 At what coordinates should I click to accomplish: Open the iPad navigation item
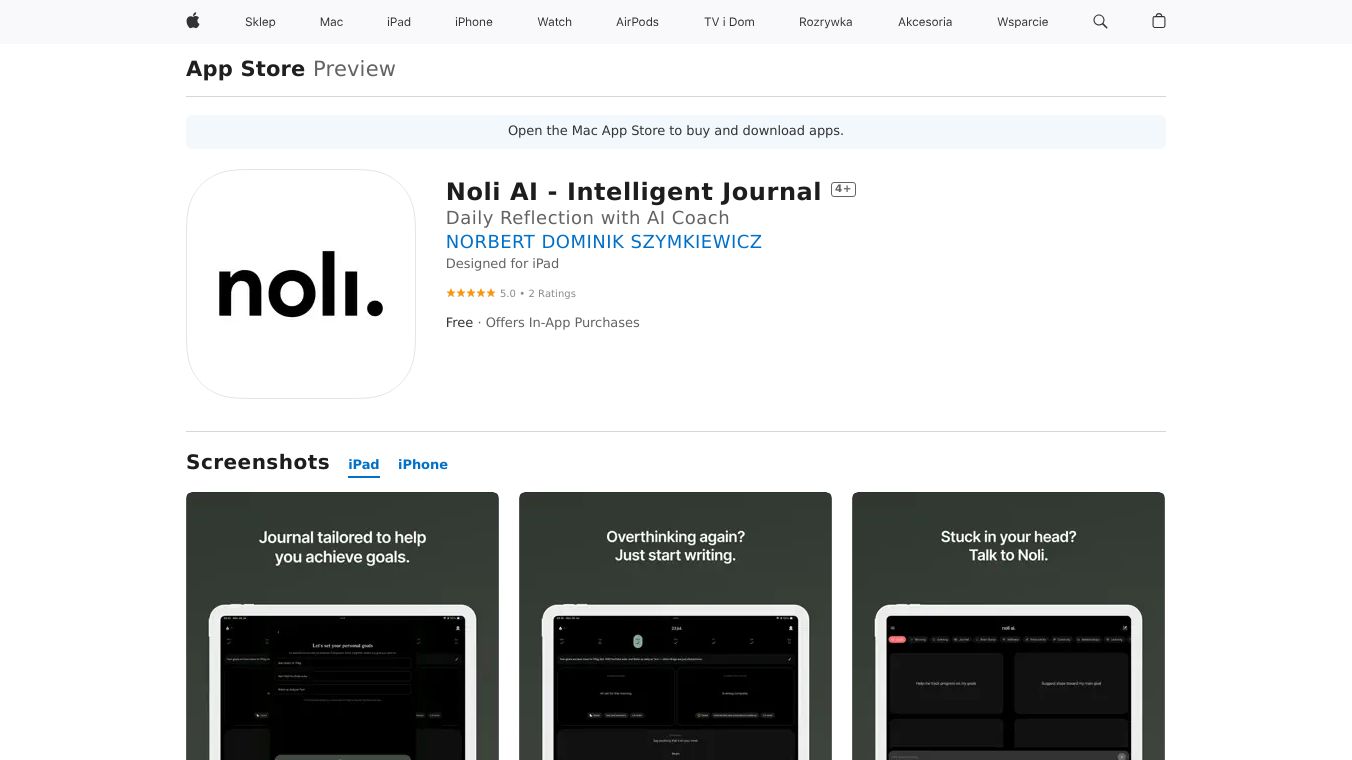399,22
